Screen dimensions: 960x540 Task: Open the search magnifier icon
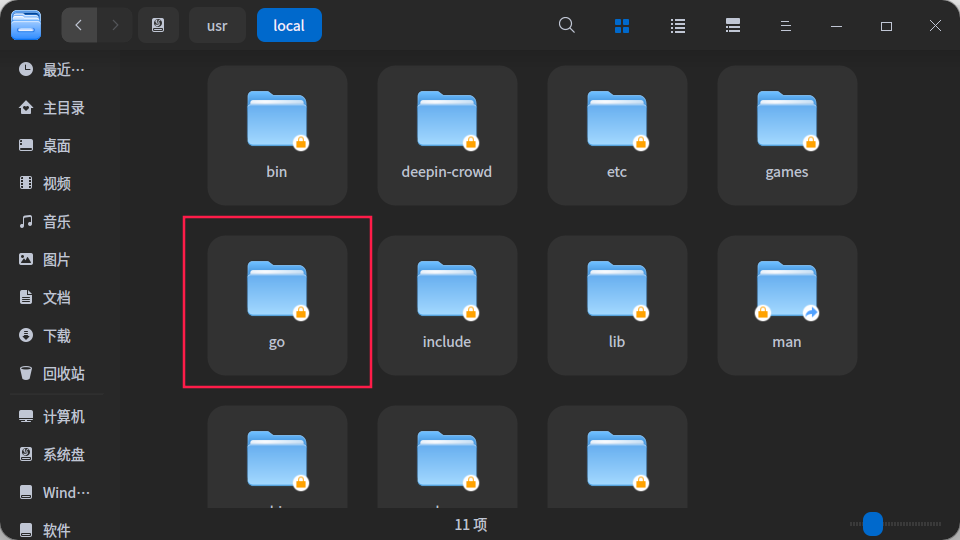coord(566,25)
